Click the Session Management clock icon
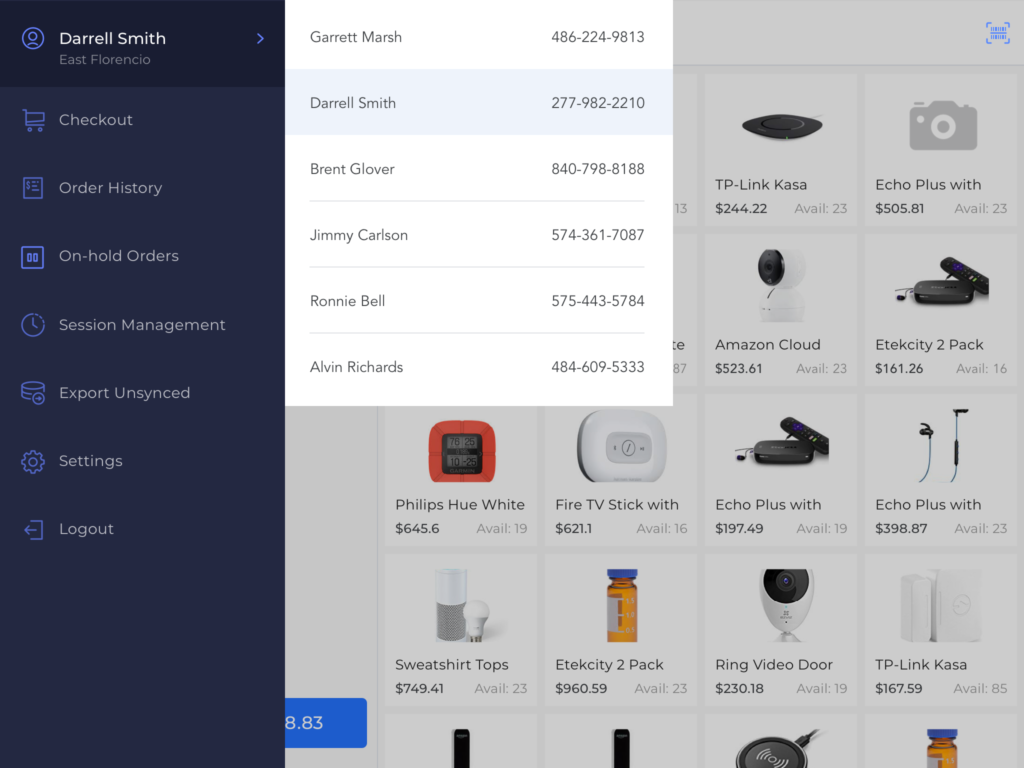 pos(33,325)
